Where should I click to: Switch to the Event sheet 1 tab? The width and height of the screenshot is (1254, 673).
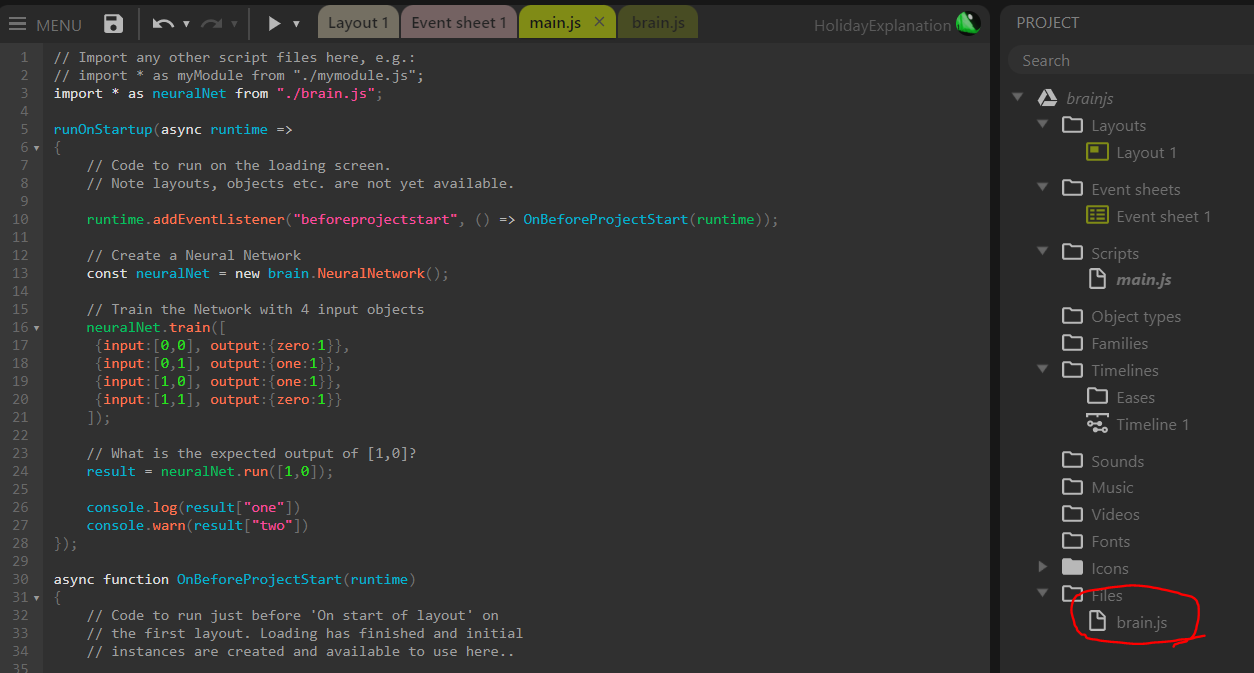(x=459, y=22)
